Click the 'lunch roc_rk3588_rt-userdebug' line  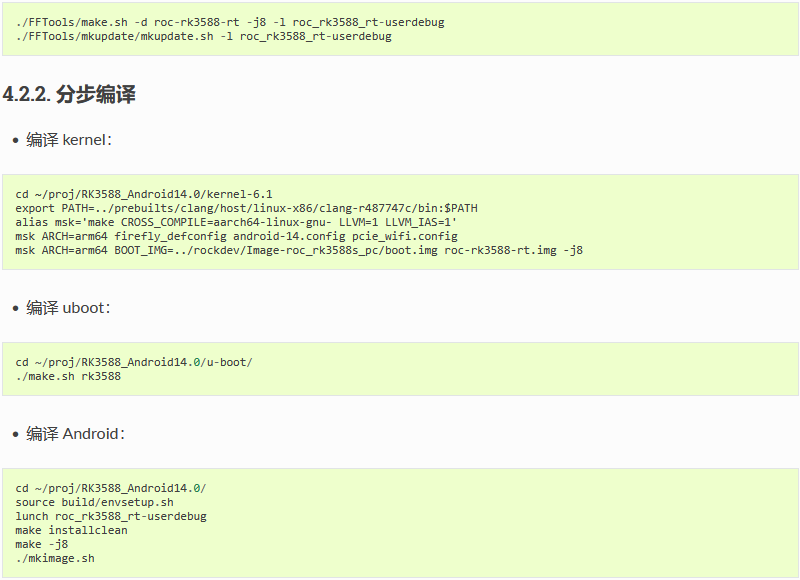[111, 516]
